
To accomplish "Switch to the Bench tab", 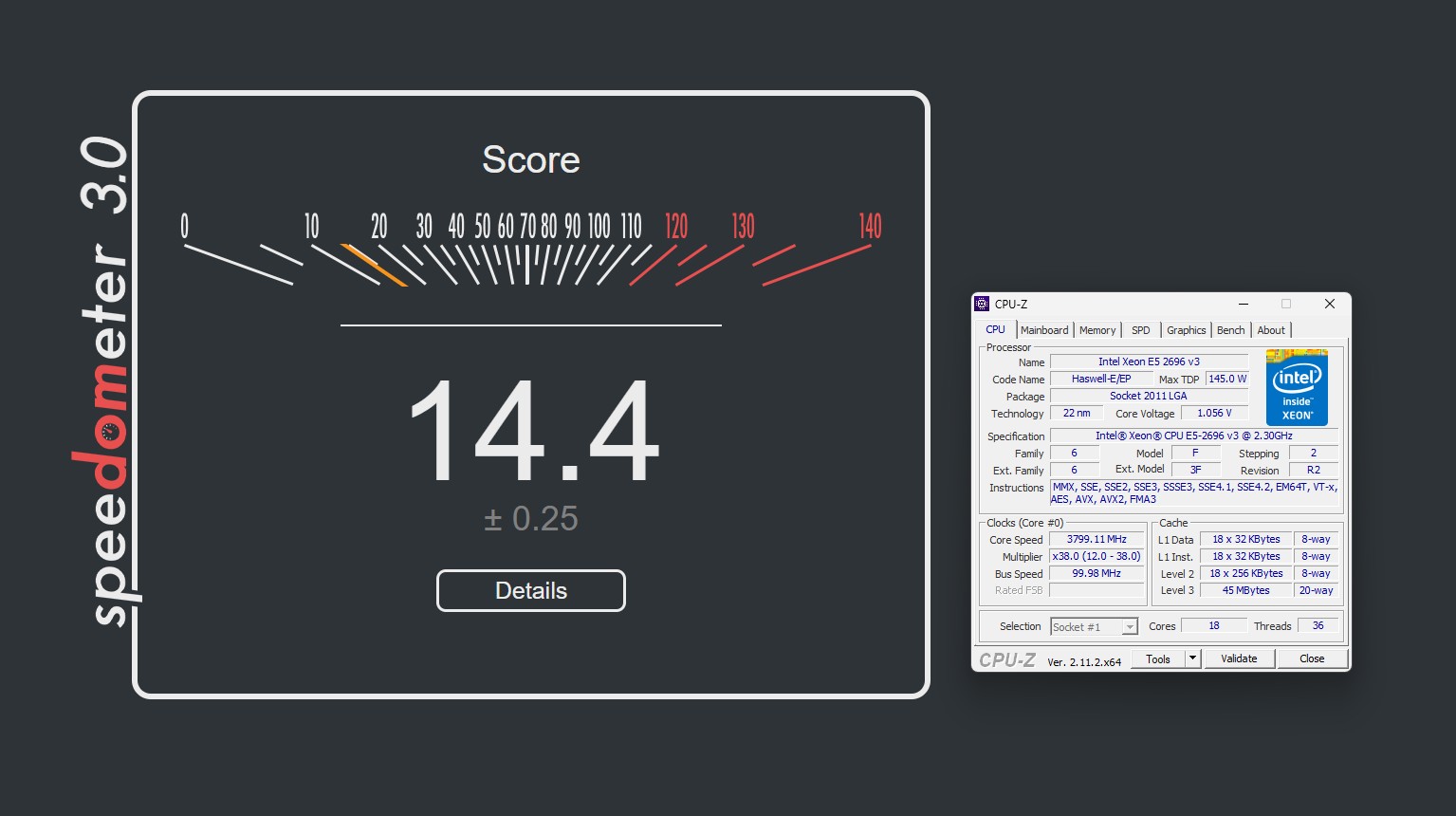I will click(x=1230, y=330).
